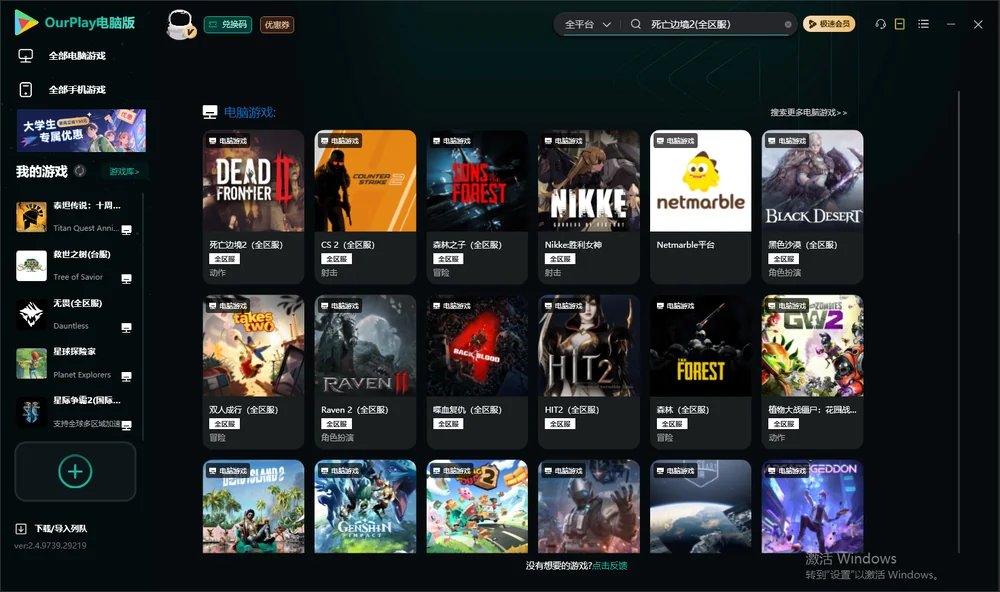
Task: Open The Forest 森林 game card
Action: pos(700,371)
